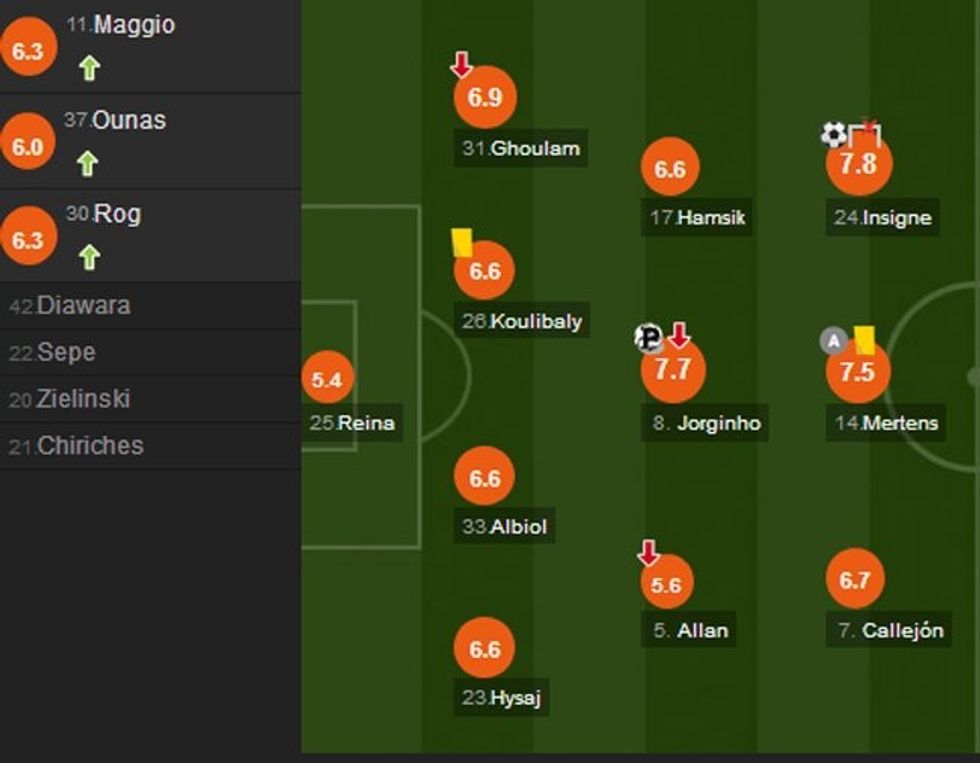Click the red substitution arrow above Ghoulam

coord(461,65)
